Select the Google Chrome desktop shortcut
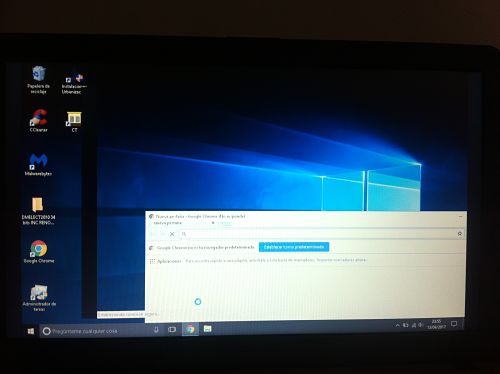 pyautogui.click(x=39, y=252)
